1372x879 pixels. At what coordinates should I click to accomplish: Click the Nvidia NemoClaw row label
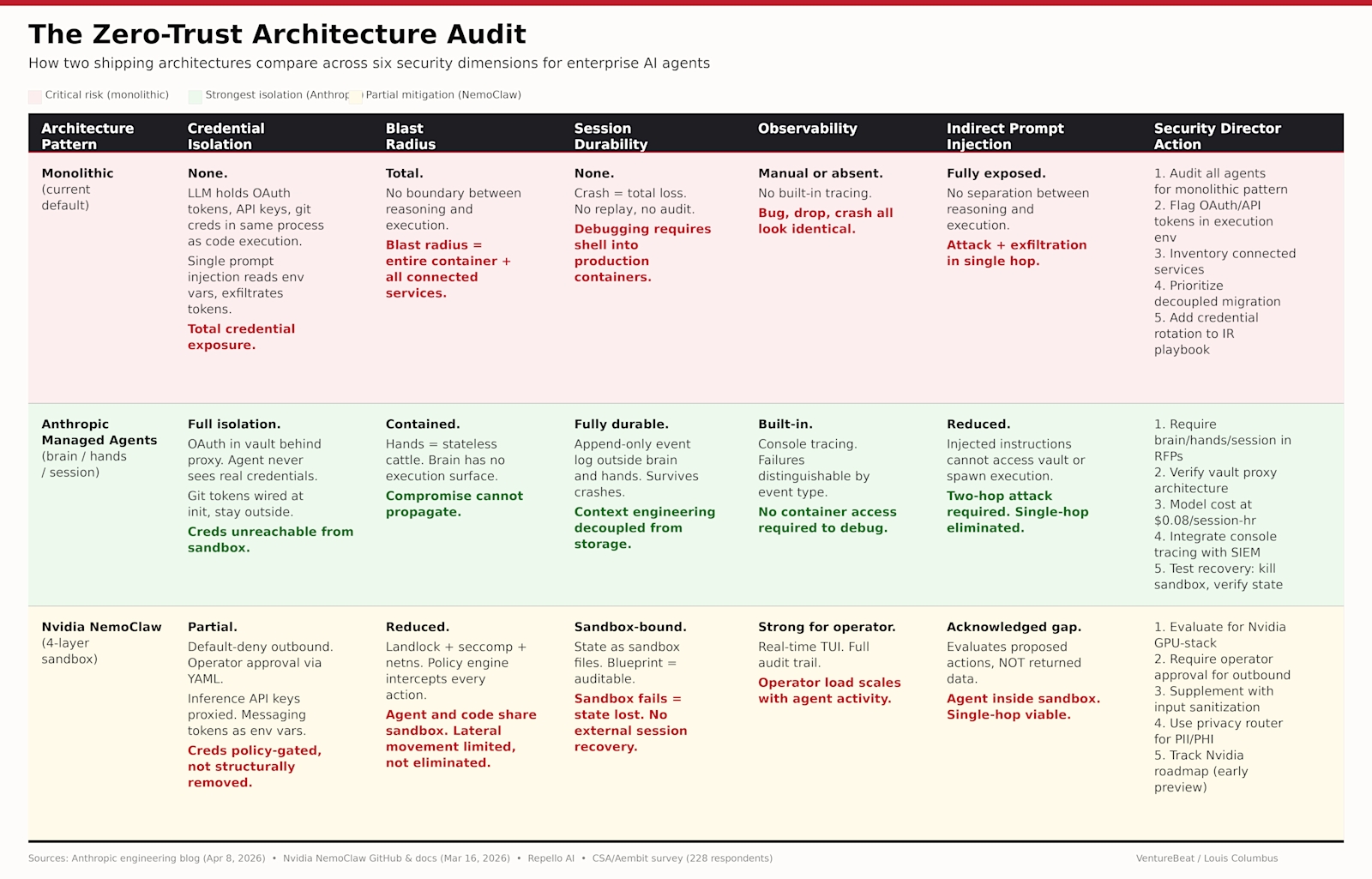pos(101,627)
